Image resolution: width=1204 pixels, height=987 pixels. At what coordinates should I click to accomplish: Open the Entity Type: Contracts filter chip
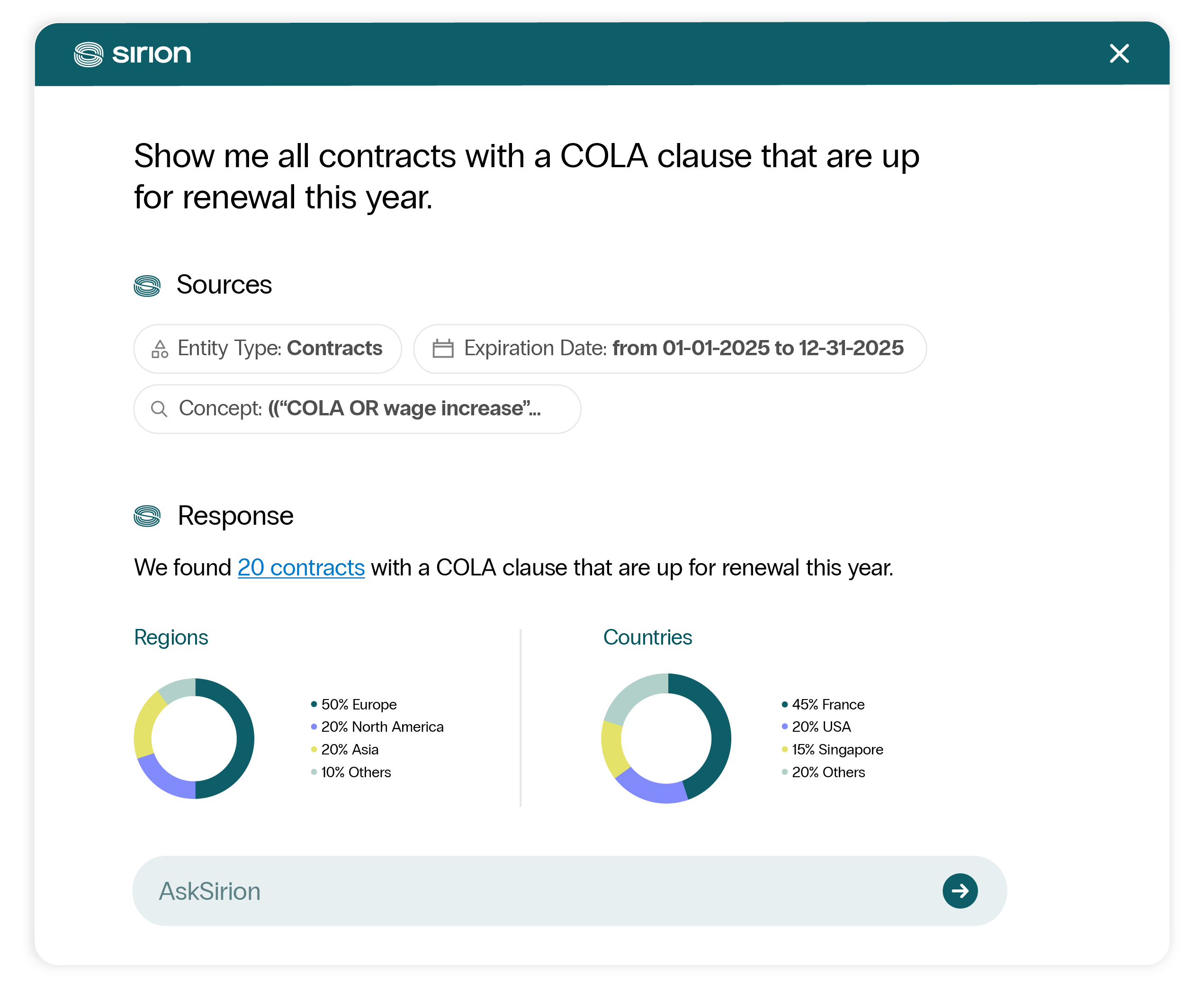268,349
